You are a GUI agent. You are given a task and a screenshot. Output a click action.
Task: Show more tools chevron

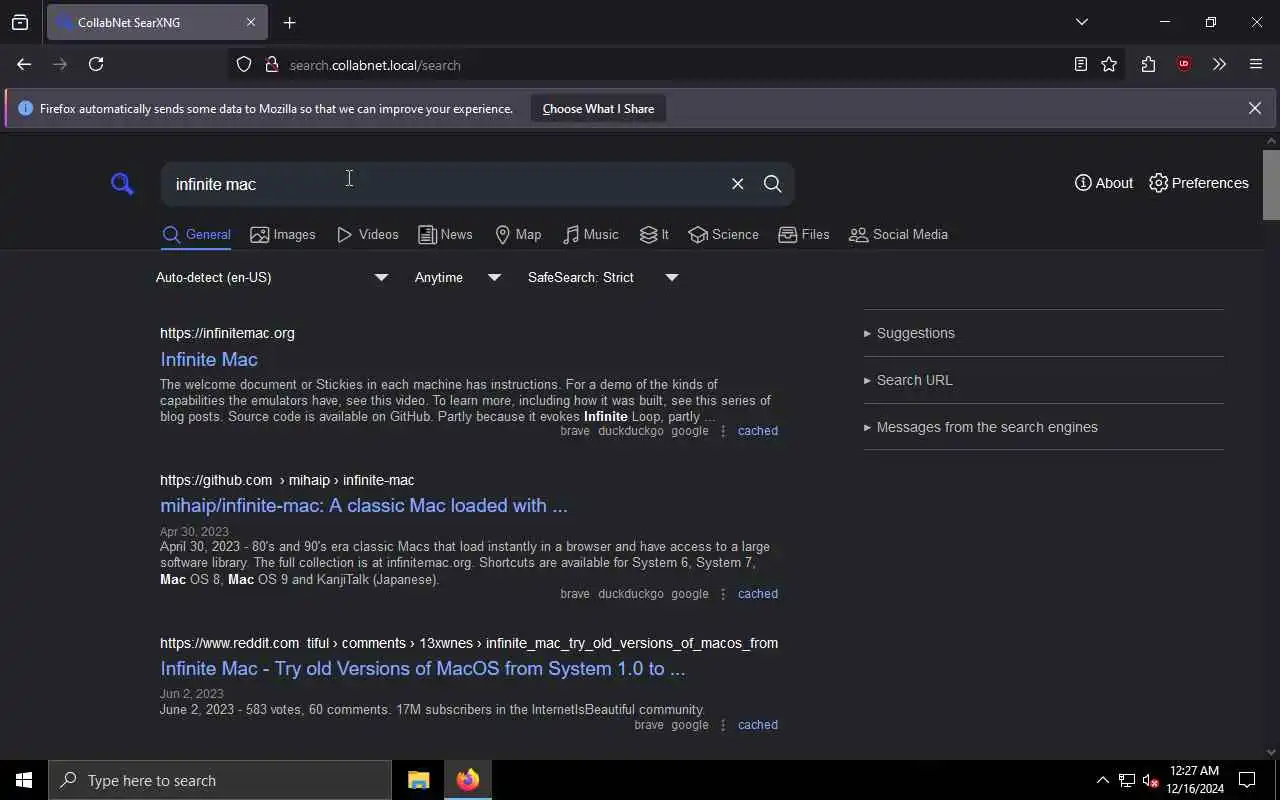(1219, 65)
